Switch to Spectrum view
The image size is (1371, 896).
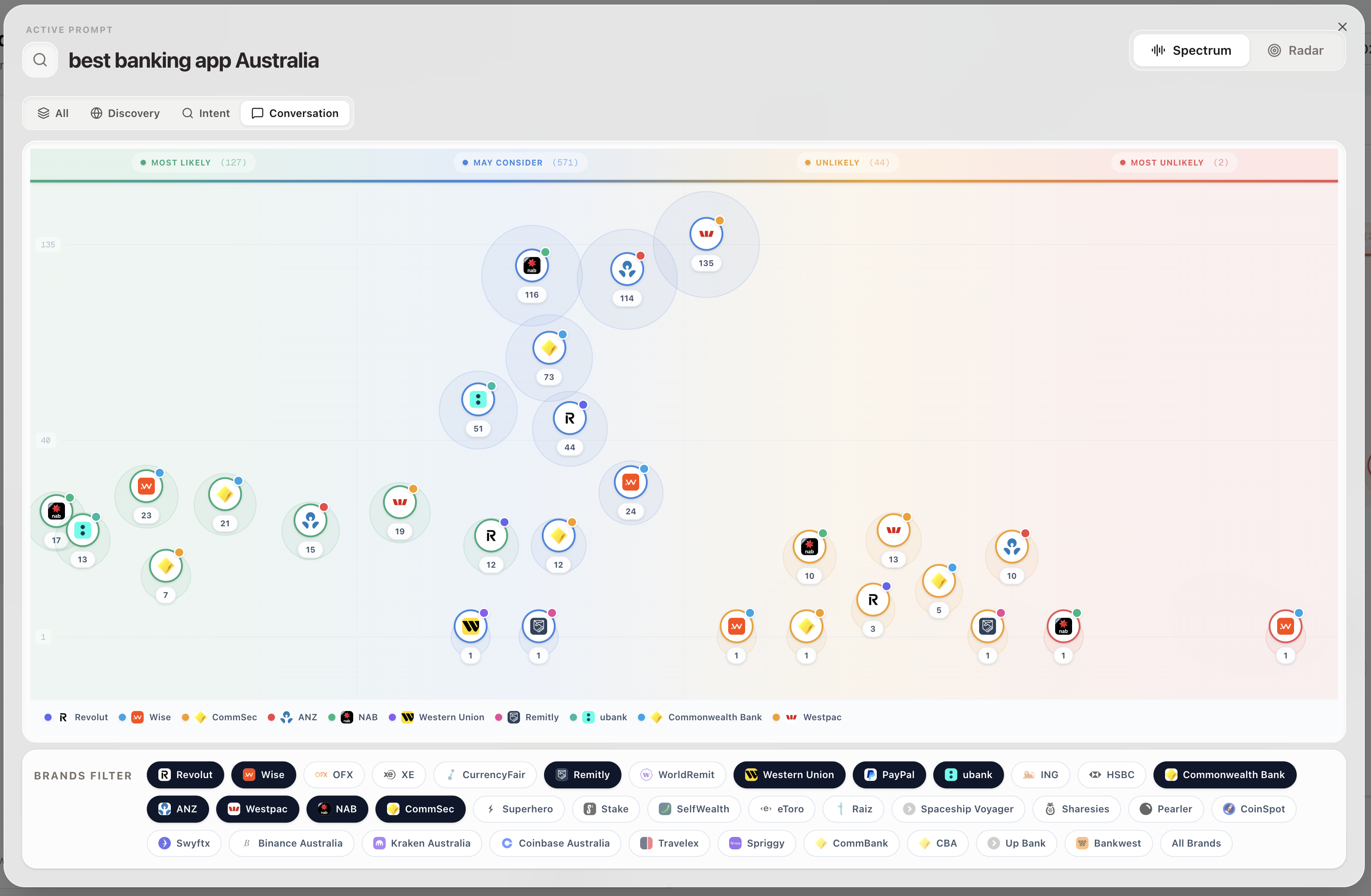(1191, 51)
